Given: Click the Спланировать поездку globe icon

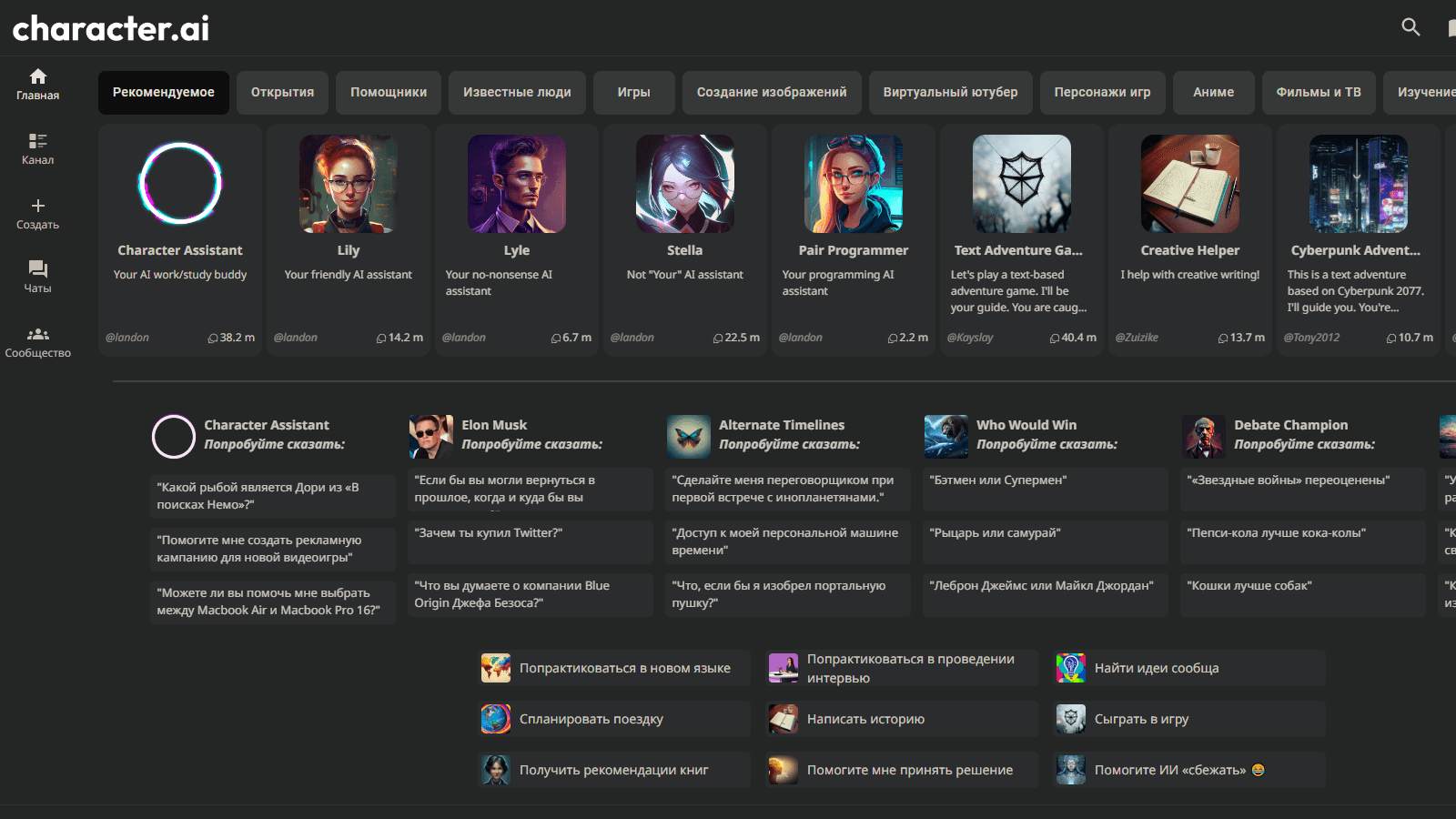Looking at the screenshot, I should pyautogui.click(x=496, y=719).
